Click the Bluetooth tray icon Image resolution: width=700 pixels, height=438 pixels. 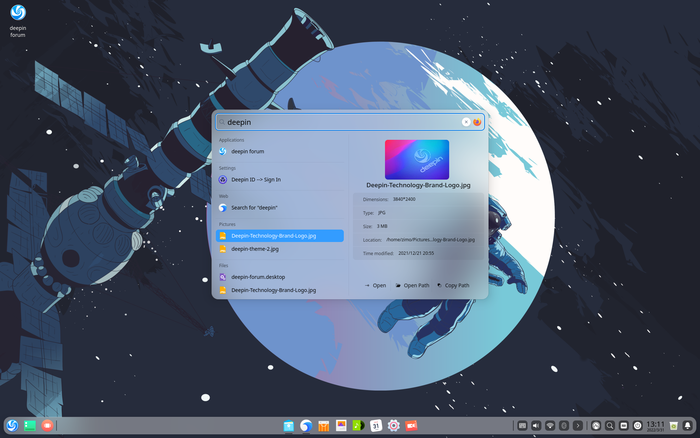pyautogui.click(x=564, y=426)
